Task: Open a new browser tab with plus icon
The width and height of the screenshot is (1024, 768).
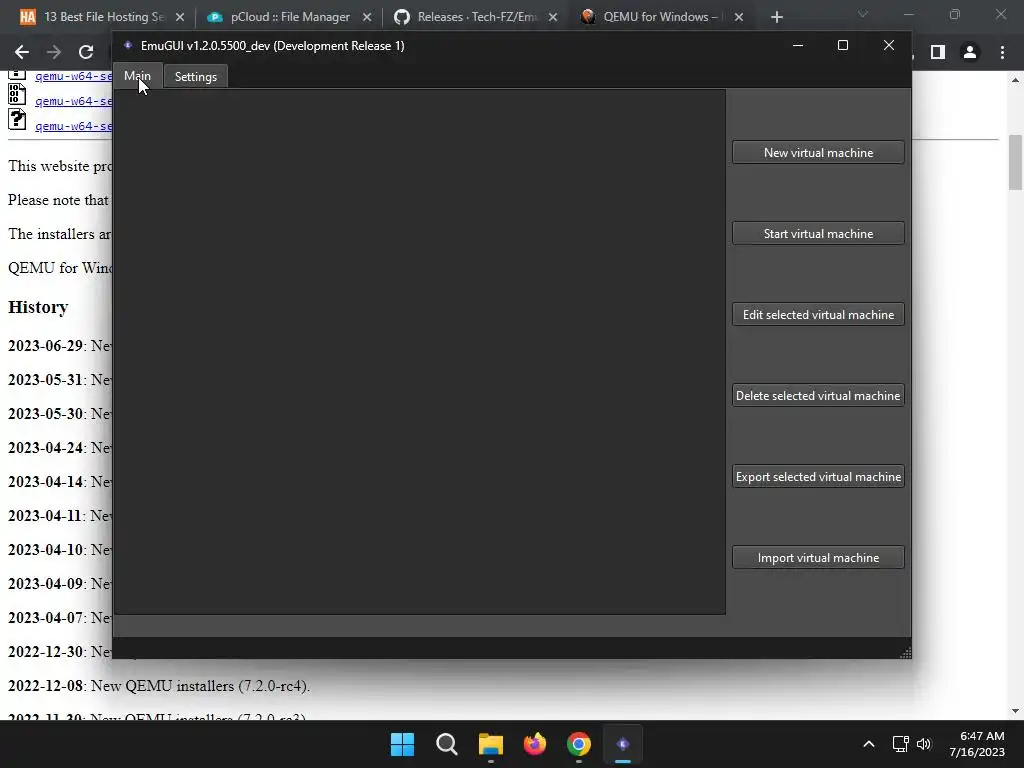Action: [776, 17]
